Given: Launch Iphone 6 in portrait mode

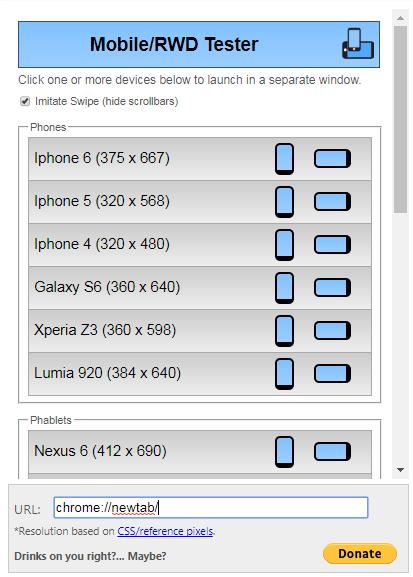Looking at the screenshot, I should 284,159.
